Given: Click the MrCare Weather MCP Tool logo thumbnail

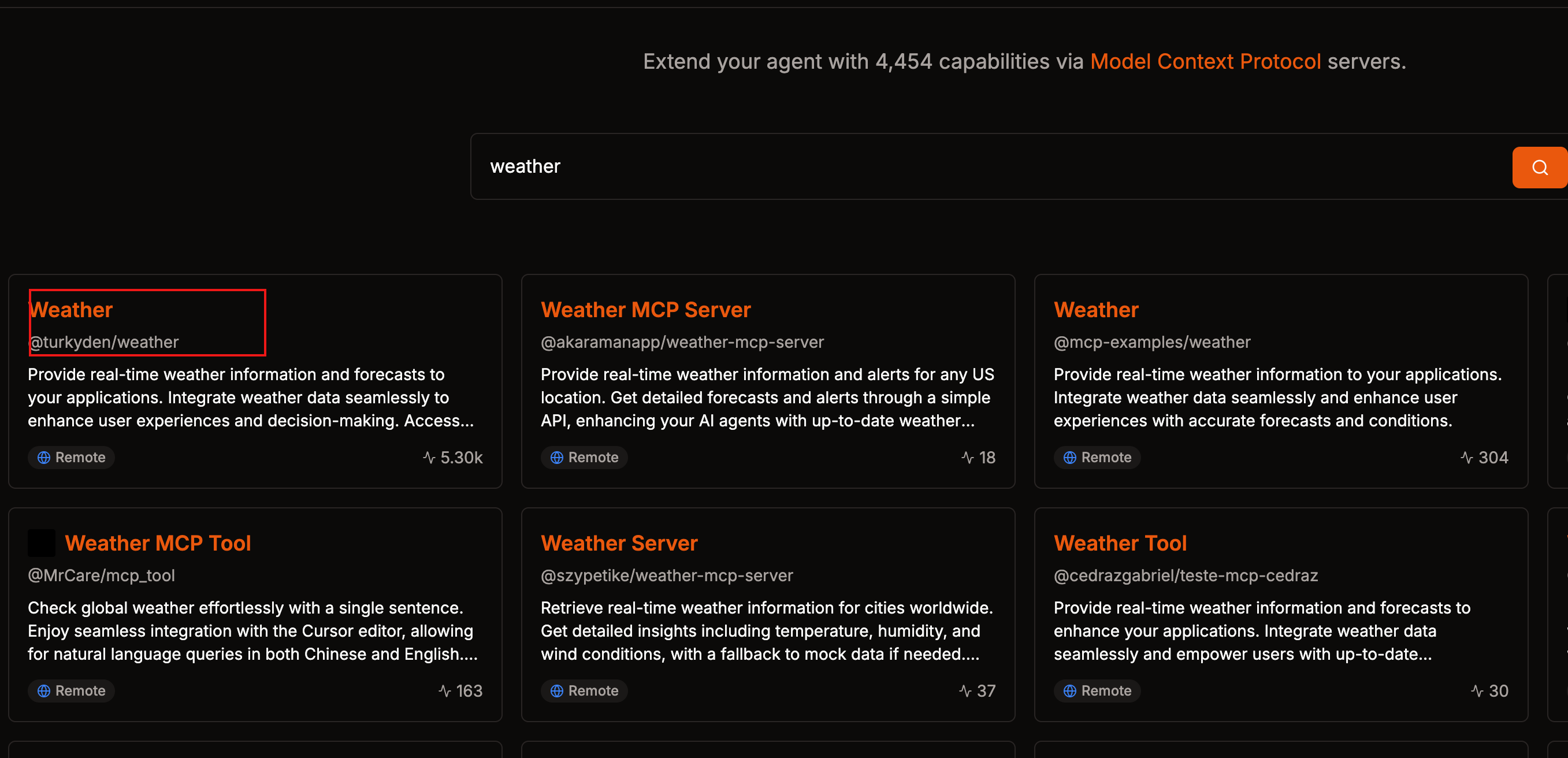Looking at the screenshot, I should pos(42,543).
